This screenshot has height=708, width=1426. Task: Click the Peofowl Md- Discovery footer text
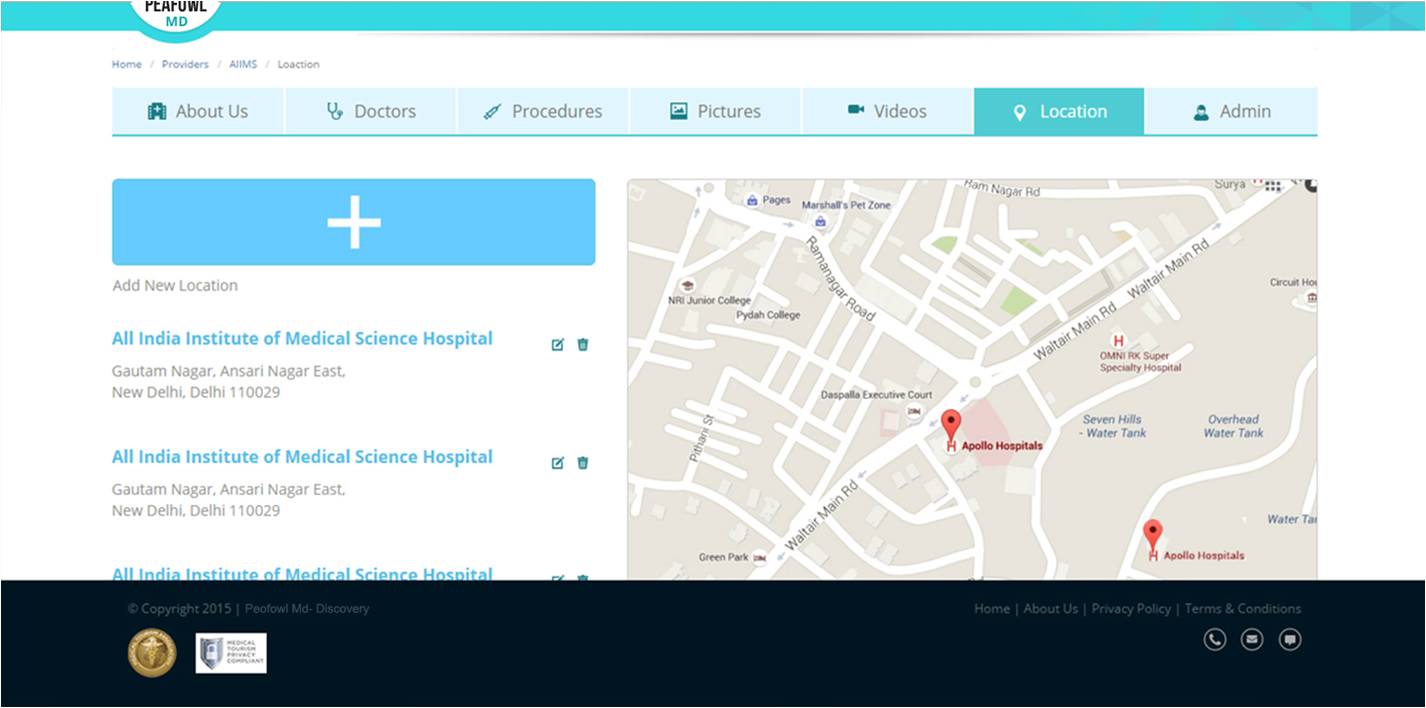[307, 608]
